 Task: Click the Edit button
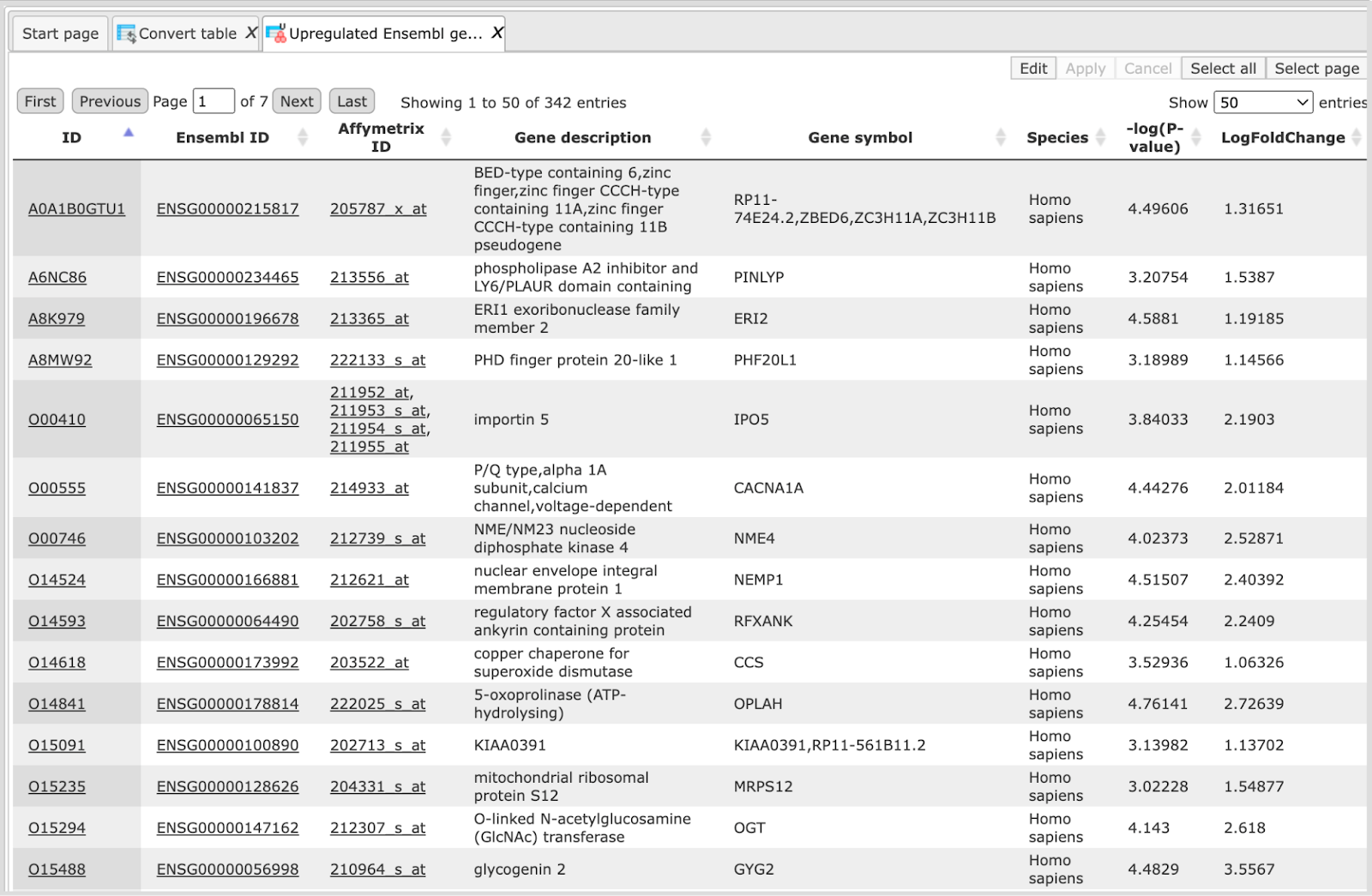pos(1033,69)
